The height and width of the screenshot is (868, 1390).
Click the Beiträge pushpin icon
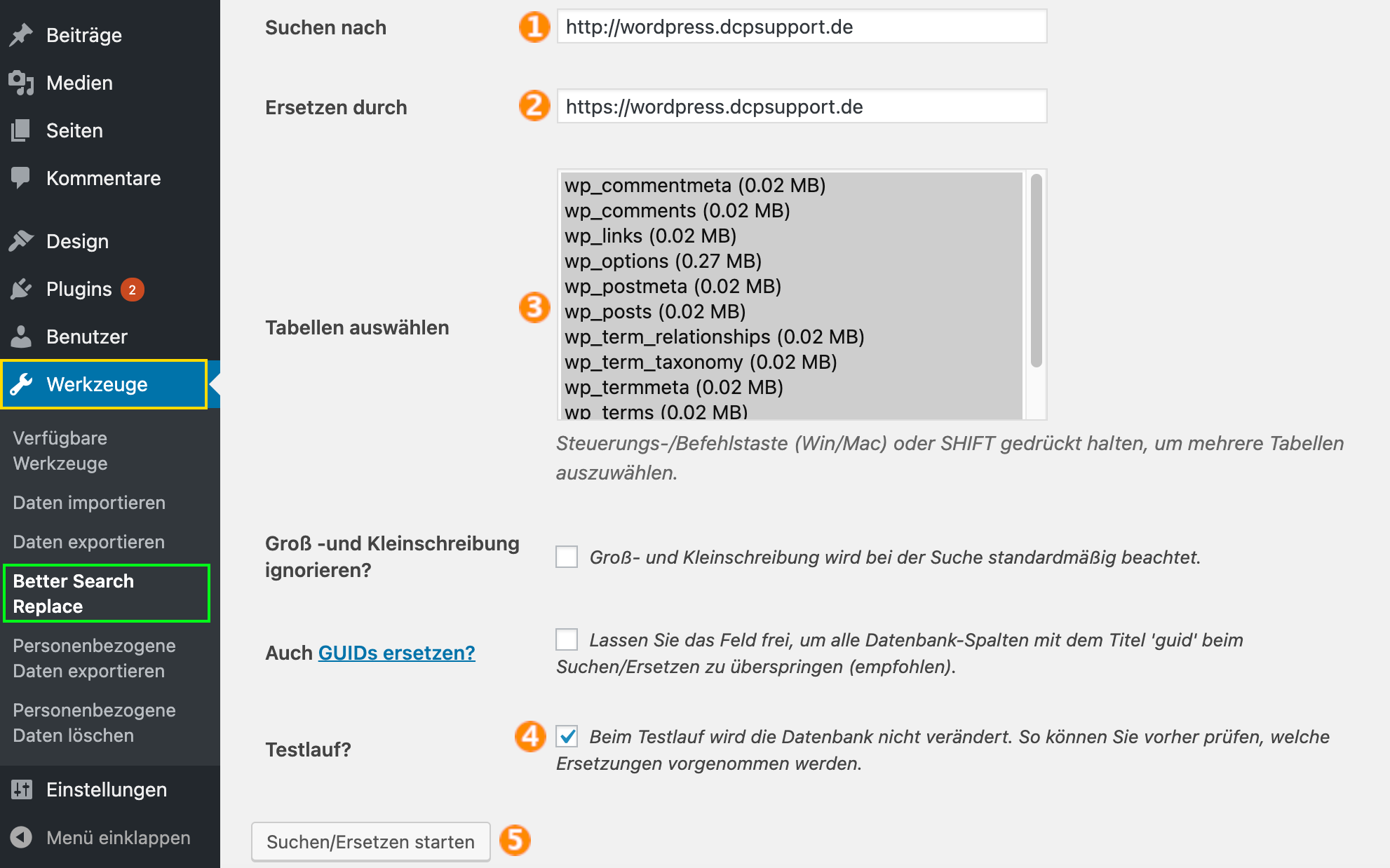coord(22,35)
